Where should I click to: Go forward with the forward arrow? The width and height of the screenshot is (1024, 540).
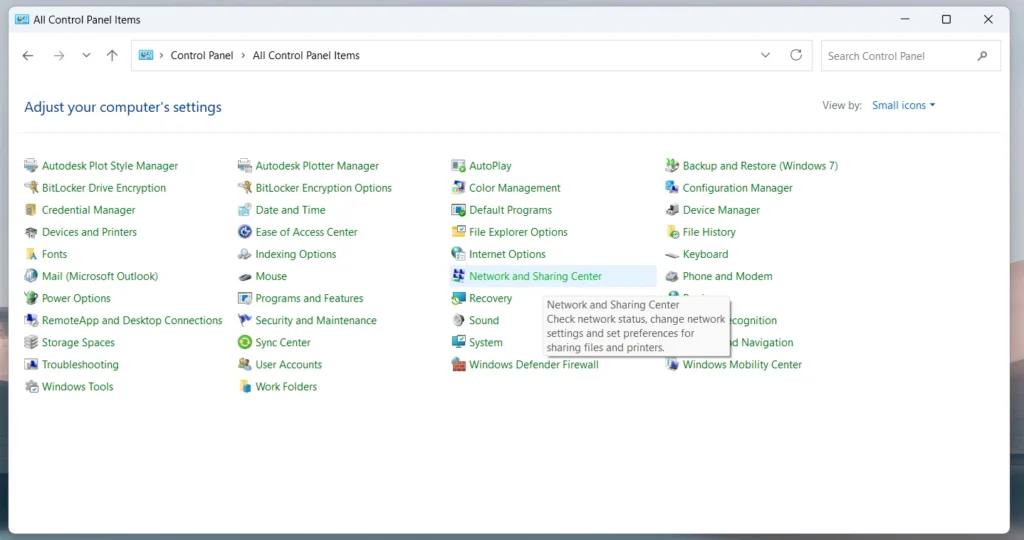[59, 56]
